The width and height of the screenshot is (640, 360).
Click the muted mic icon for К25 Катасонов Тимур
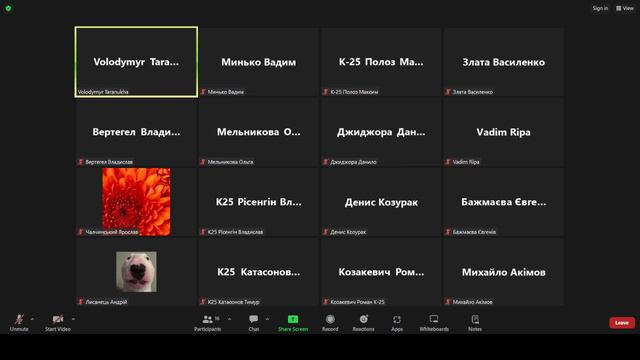click(x=203, y=302)
